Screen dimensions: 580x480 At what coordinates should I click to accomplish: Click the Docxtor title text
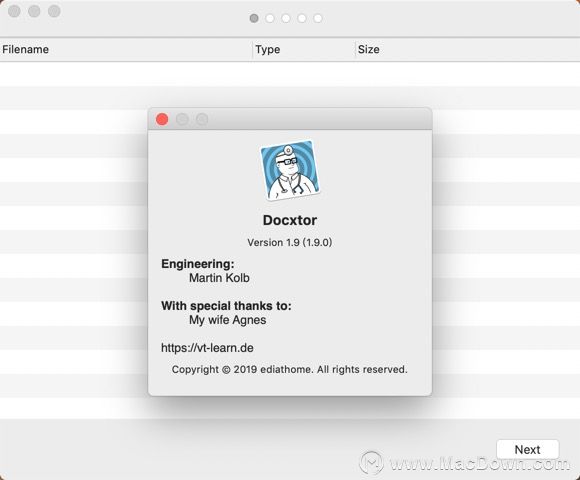[290, 220]
